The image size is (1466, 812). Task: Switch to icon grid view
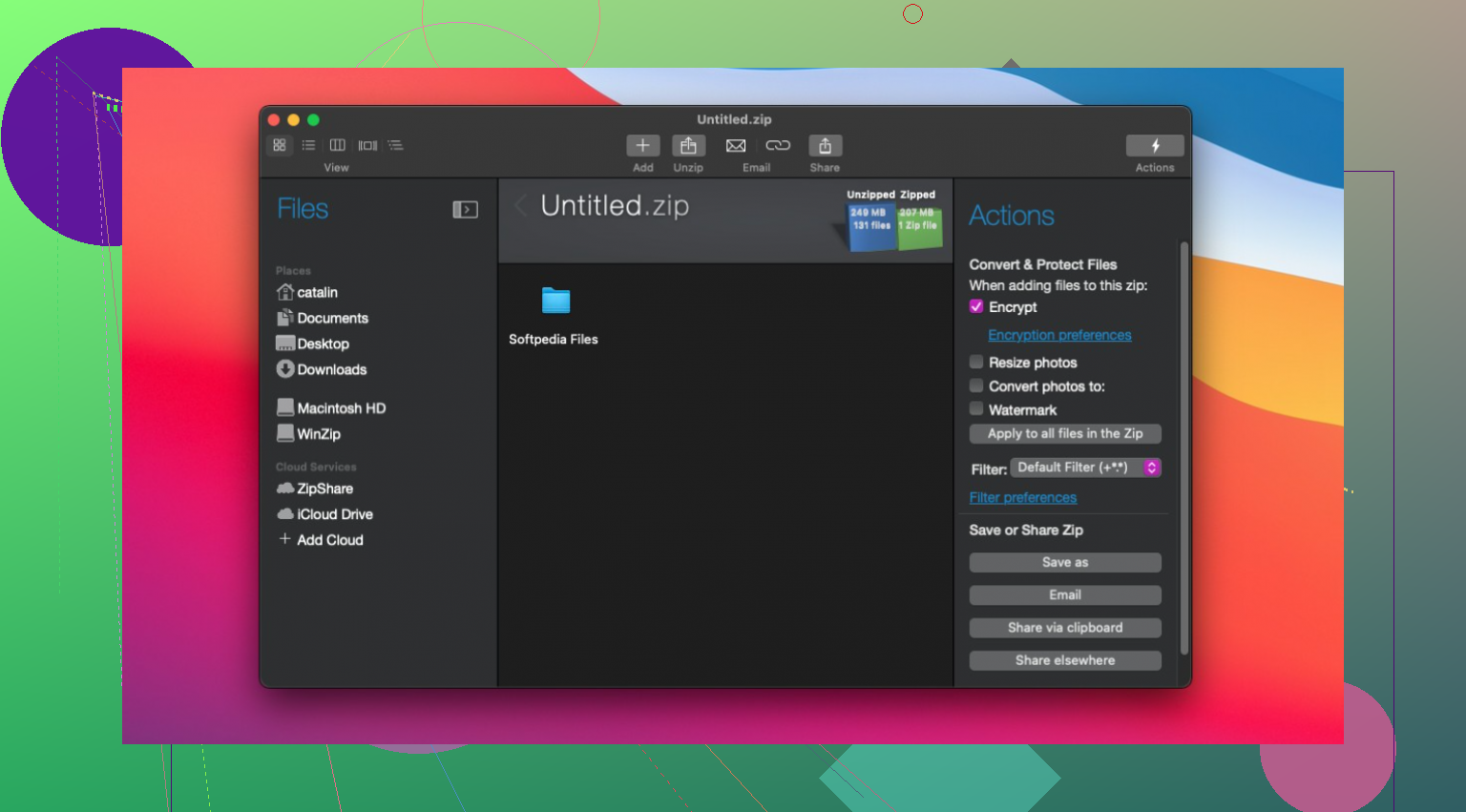[280, 145]
